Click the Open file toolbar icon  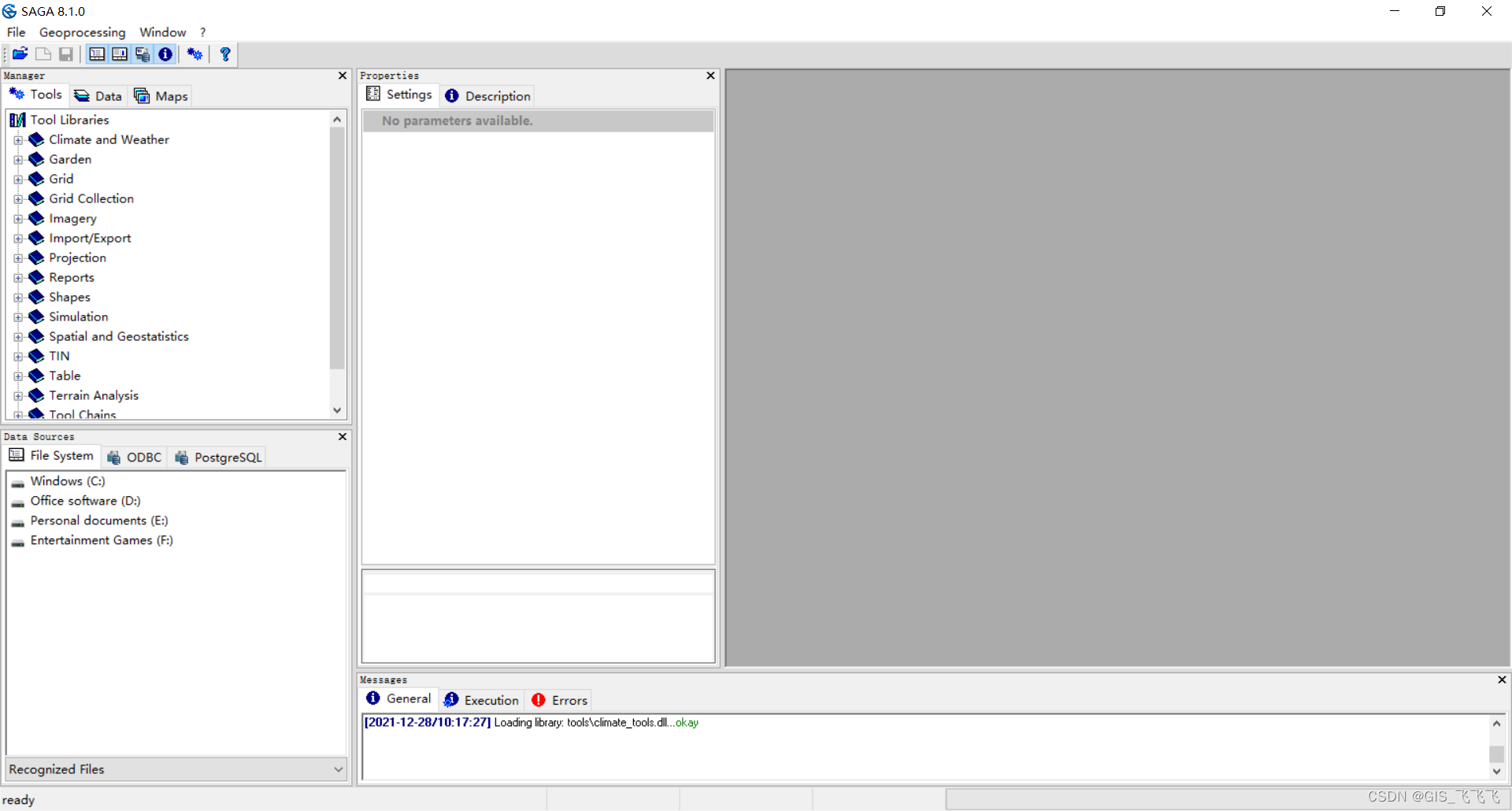click(x=20, y=54)
